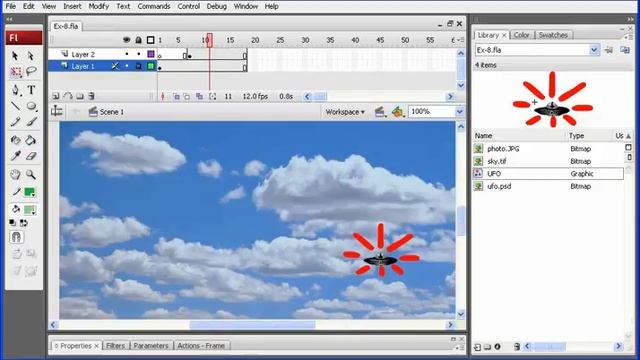
Task: Select the Paint Bucket tool
Action: click(31, 140)
